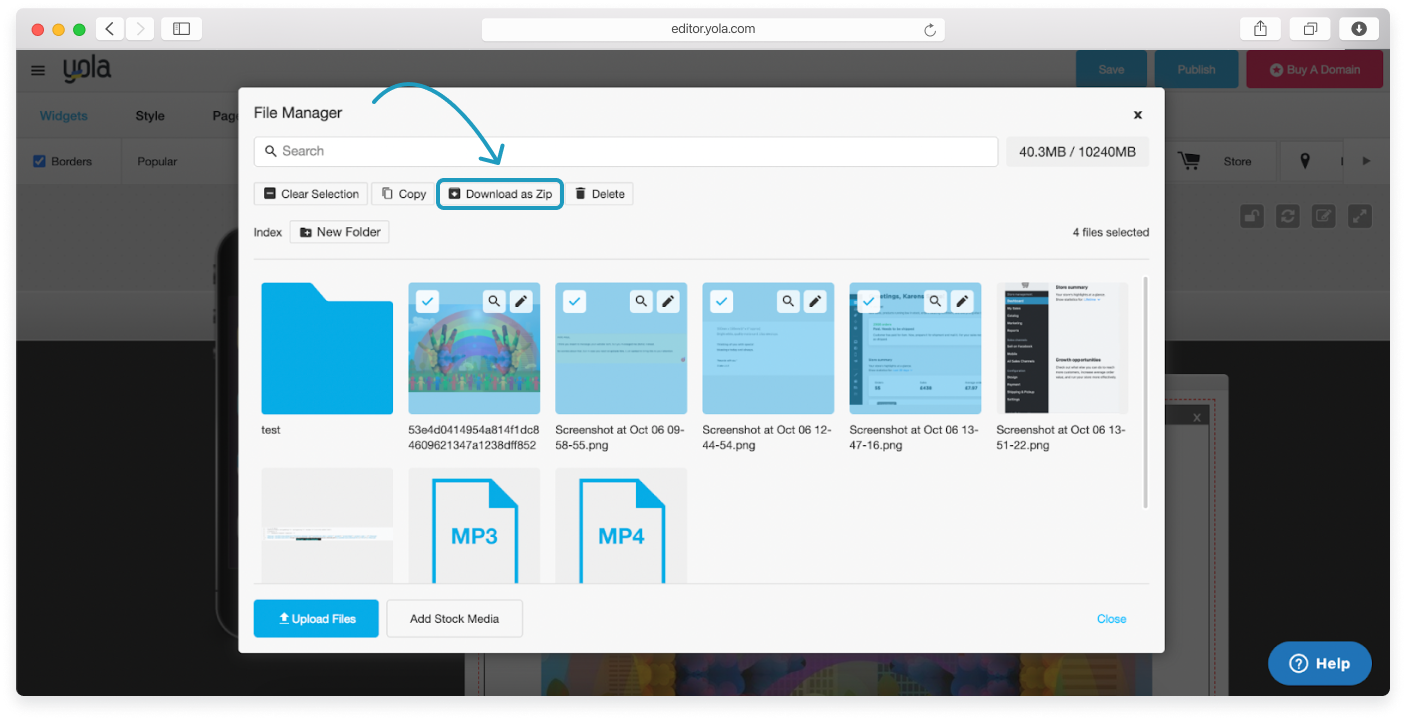The width and height of the screenshot is (1406, 720).
Task: Reload page using the address bar refresh icon
Action: (x=930, y=30)
